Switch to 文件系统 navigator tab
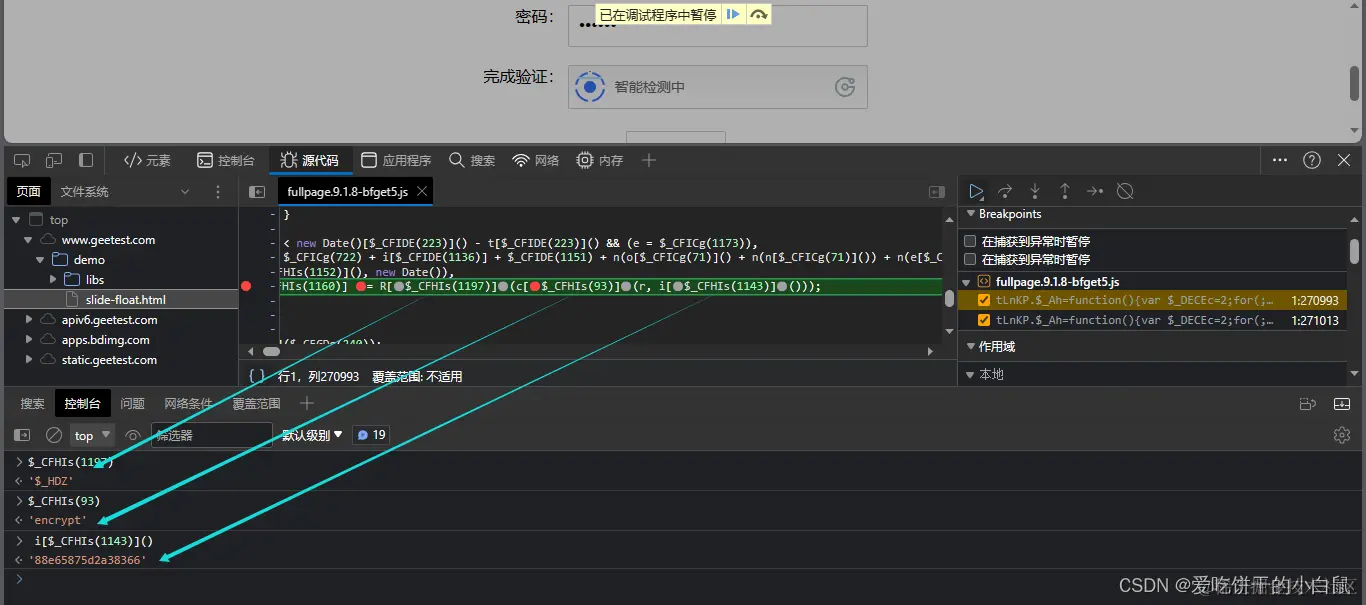 84,192
